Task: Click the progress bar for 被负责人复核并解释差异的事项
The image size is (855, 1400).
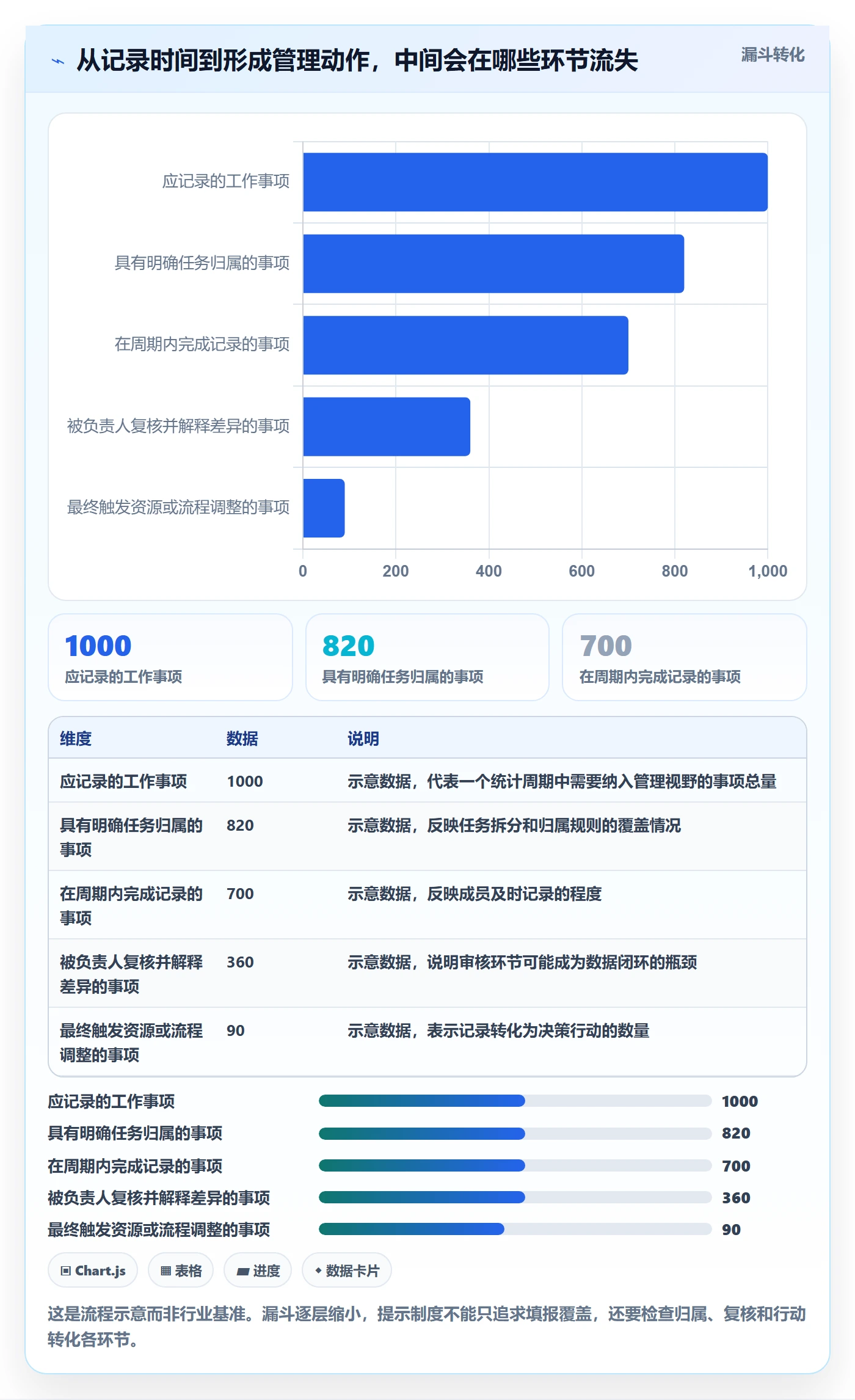Action: point(515,1197)
